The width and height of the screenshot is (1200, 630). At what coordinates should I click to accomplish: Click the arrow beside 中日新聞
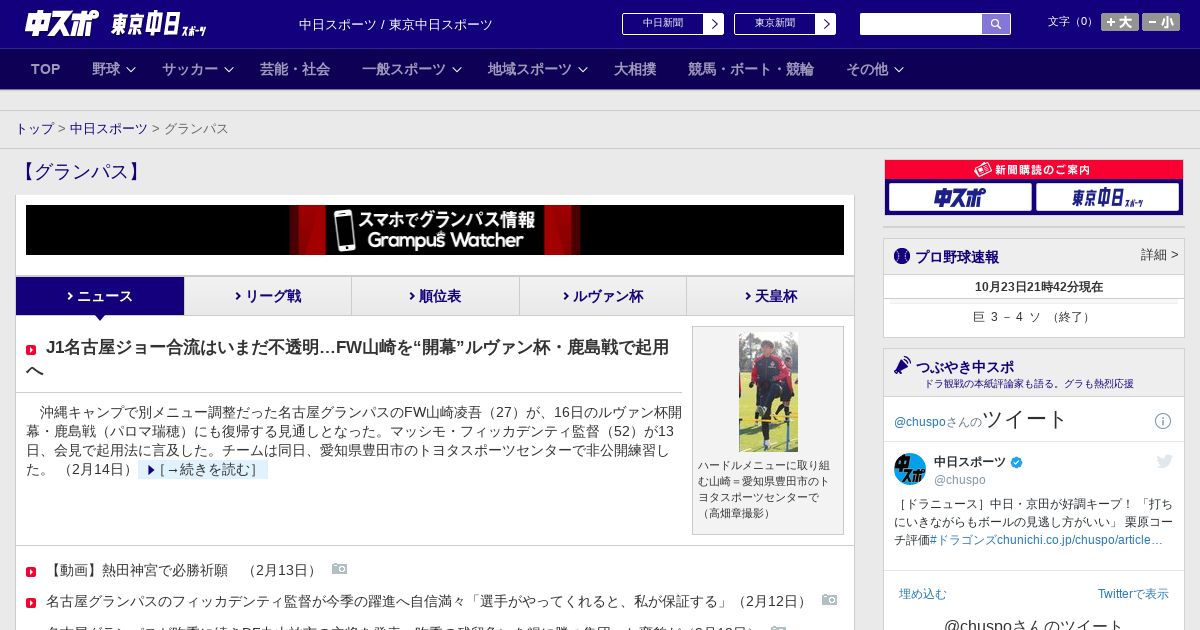point(714,24)
